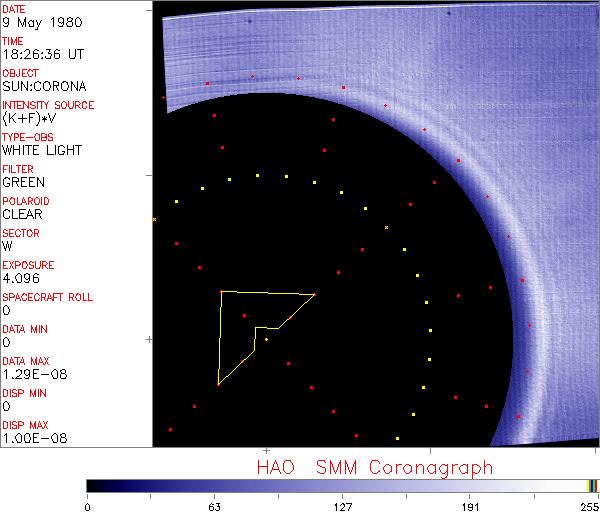Click the CLEAR polaroid value
This screenshot has height=512, width=600.
tap(22, 215)
